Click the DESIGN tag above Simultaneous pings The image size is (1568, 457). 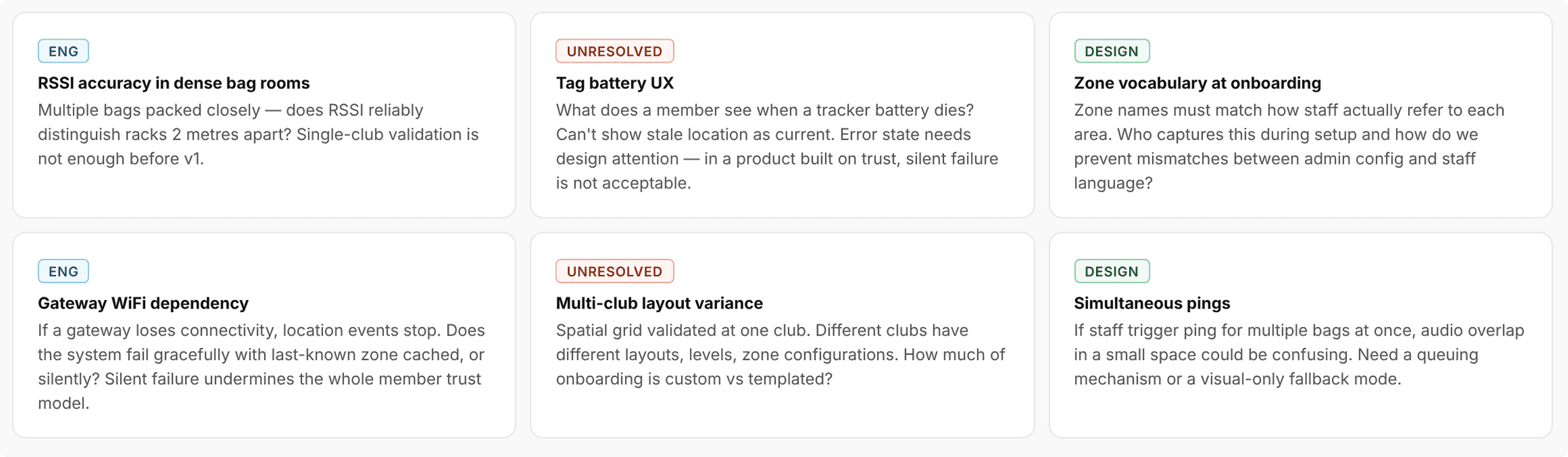coord(1111,272)
